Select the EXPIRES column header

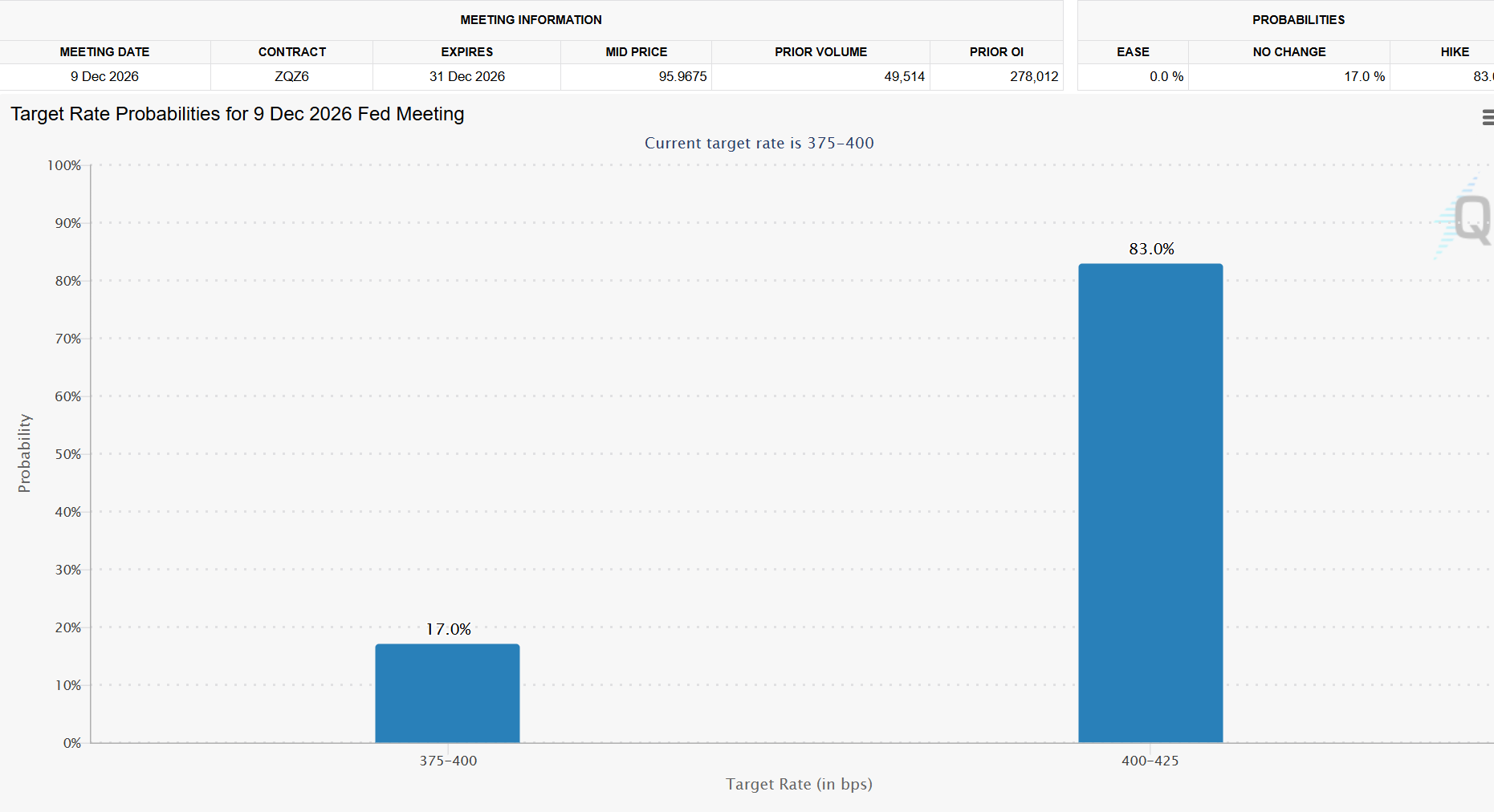(x=467, y=52)
